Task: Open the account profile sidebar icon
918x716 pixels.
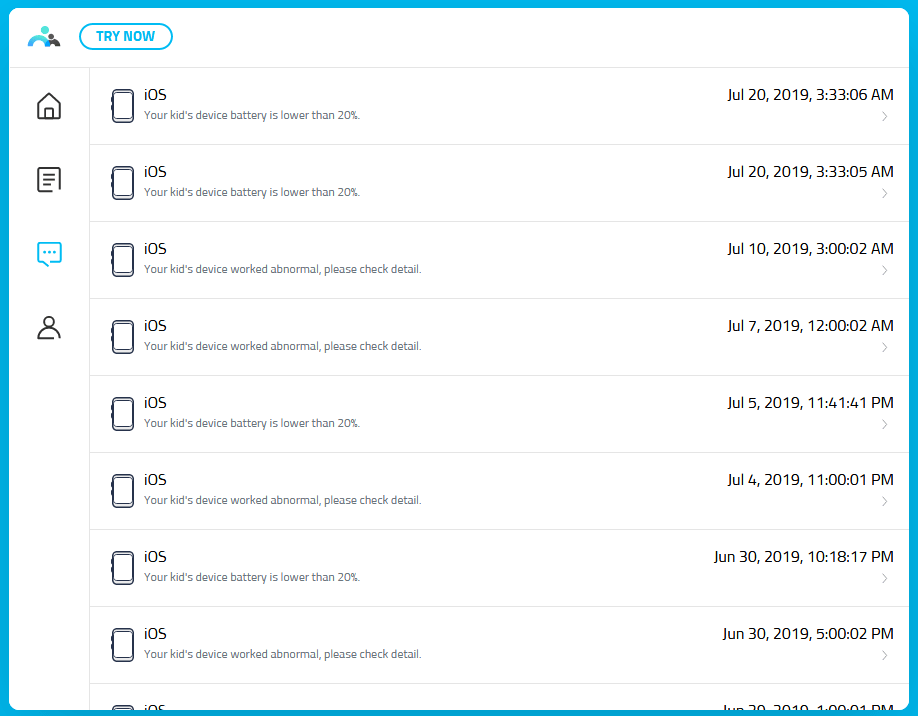Action: click(x=49, y=328)
